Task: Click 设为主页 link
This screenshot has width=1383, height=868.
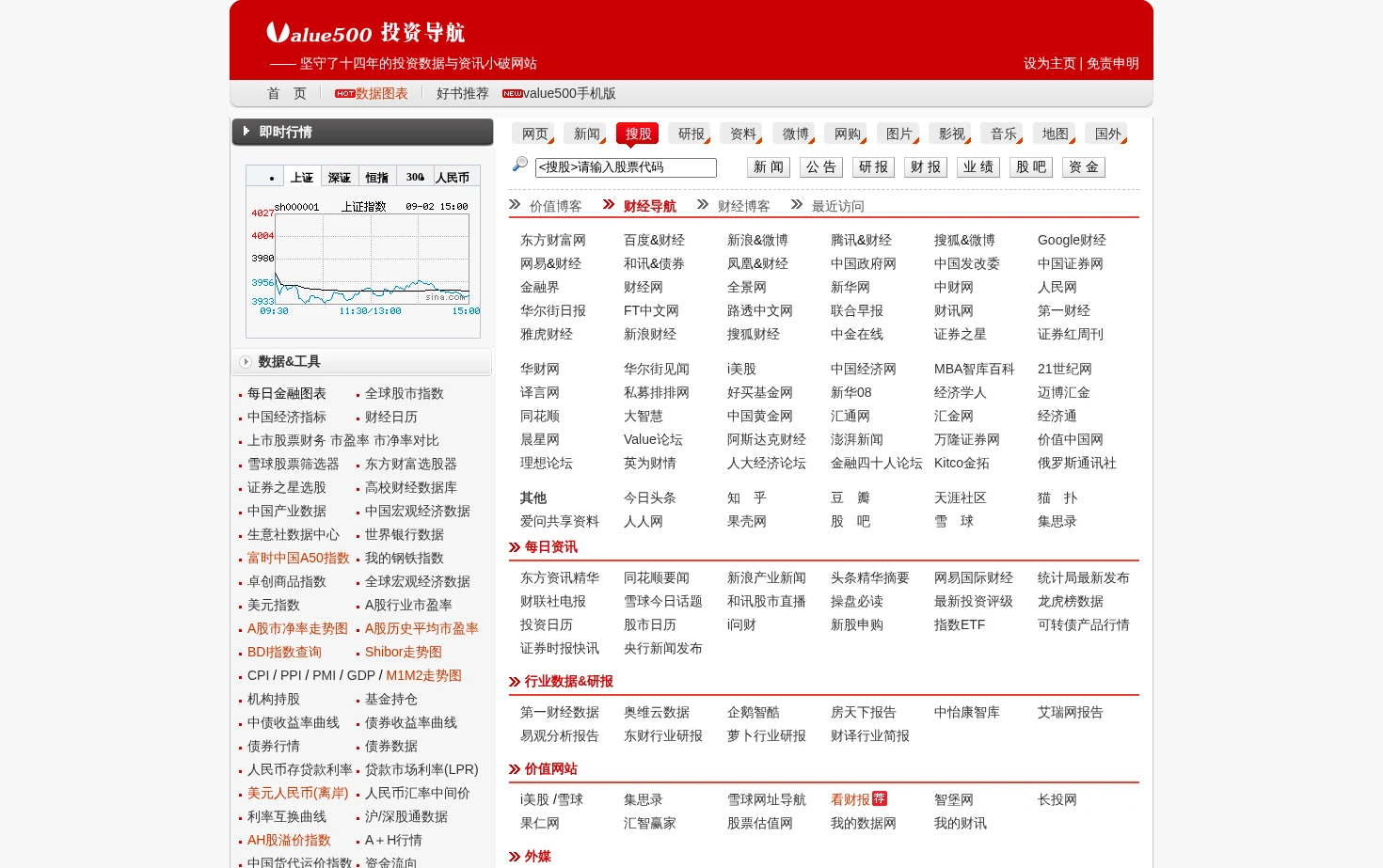Action: (1050, 63)
